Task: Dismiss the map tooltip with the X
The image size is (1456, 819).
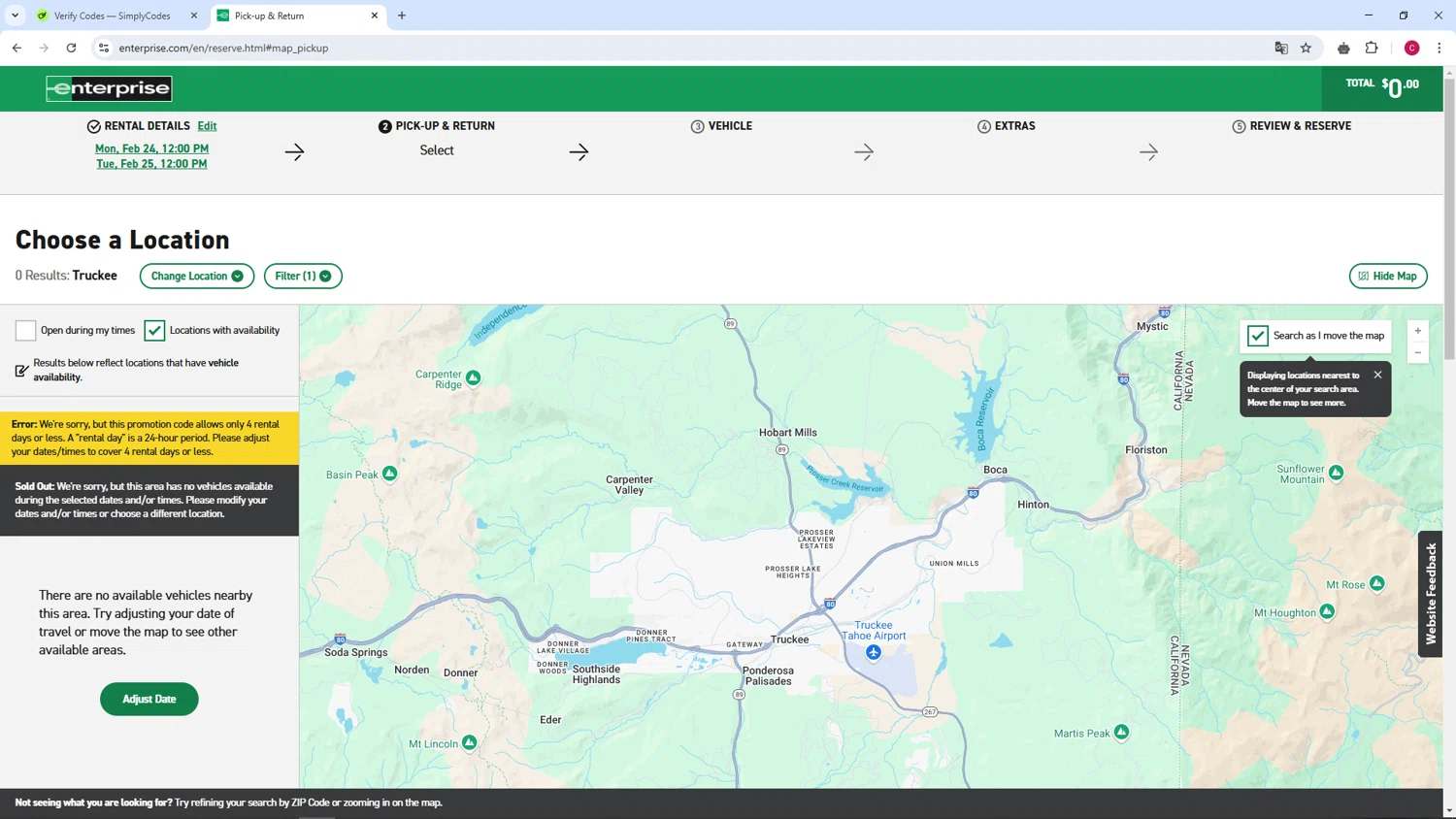Action: (1377, 375)
